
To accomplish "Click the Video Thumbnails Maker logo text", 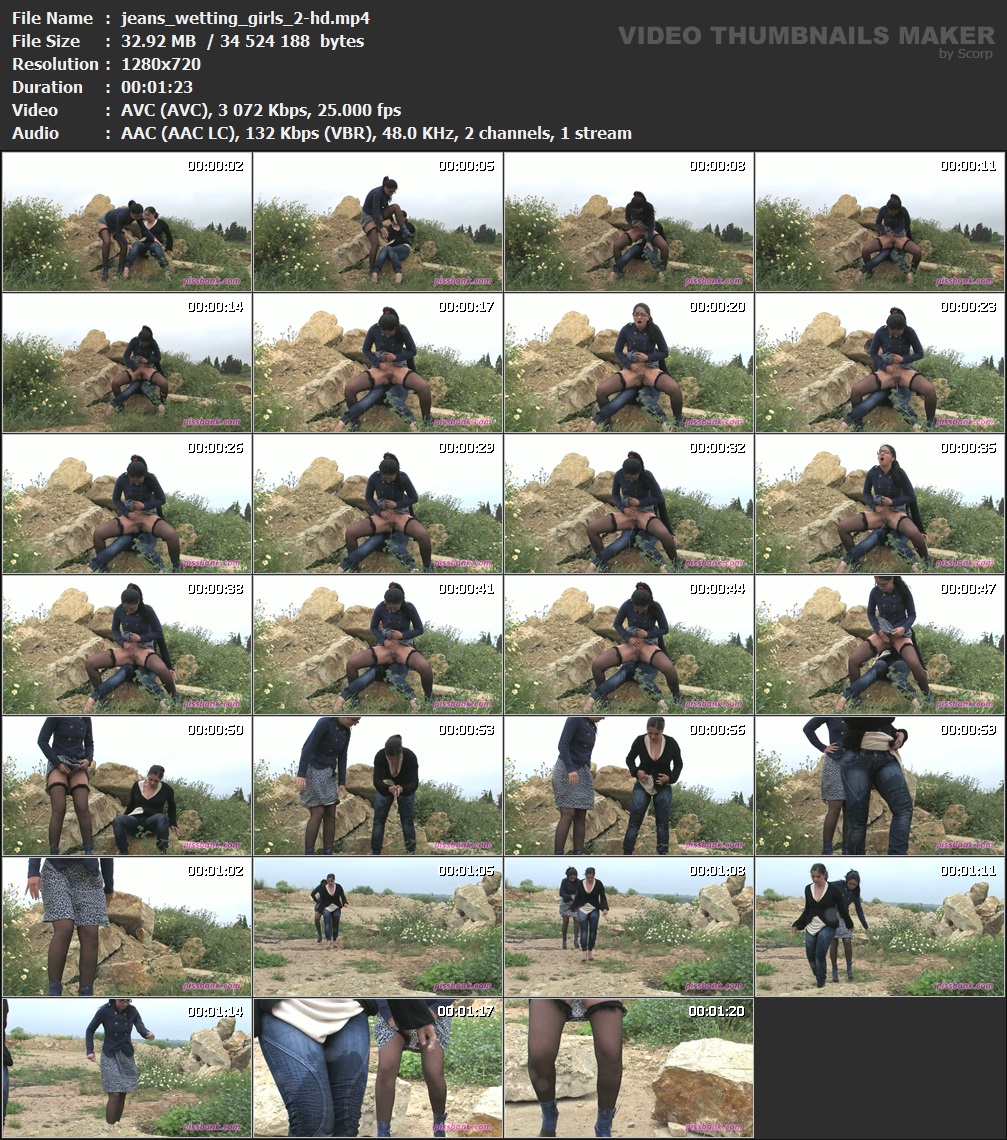I will point(806,37).
